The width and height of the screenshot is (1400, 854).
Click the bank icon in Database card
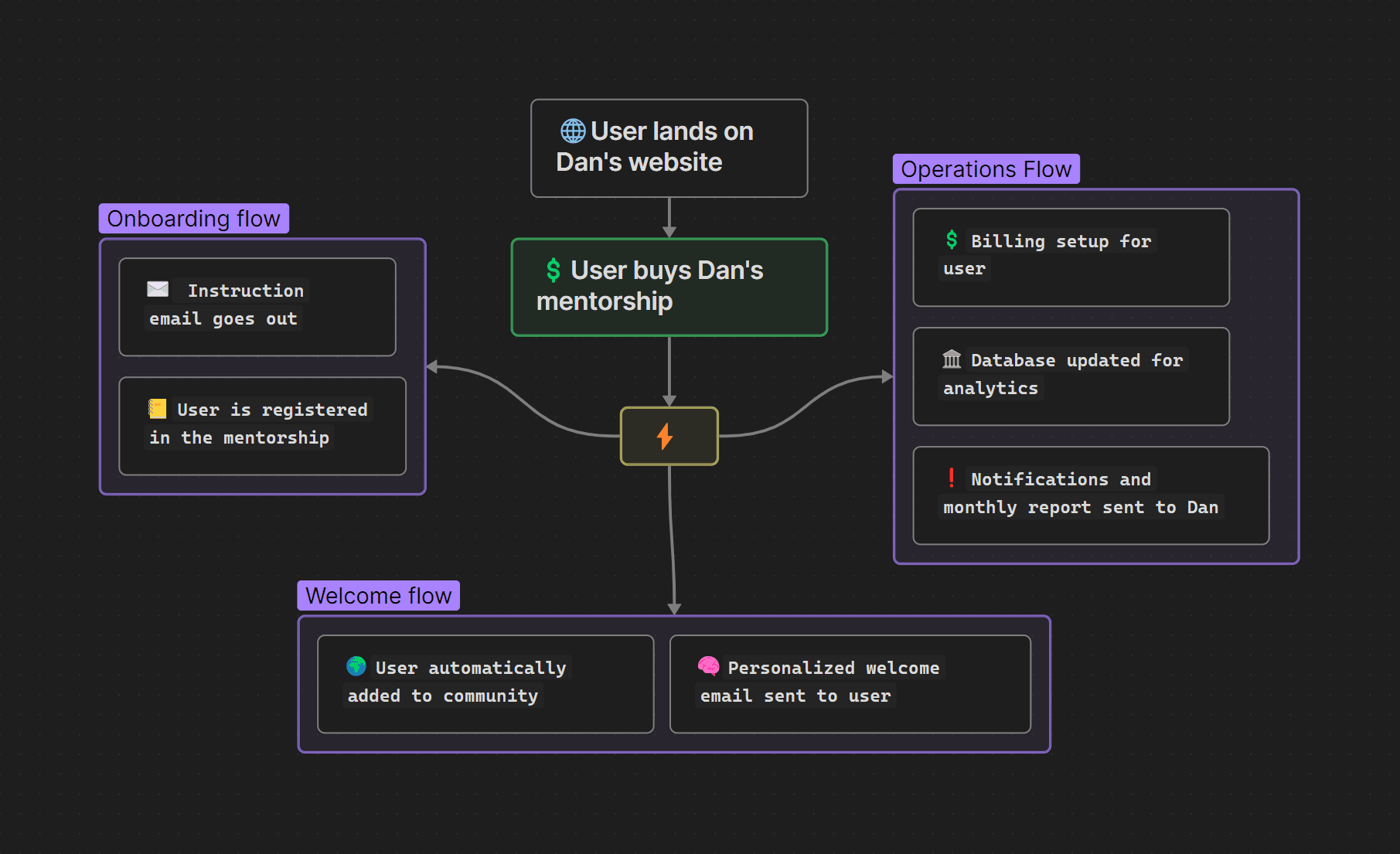click(x=952, y=359)
